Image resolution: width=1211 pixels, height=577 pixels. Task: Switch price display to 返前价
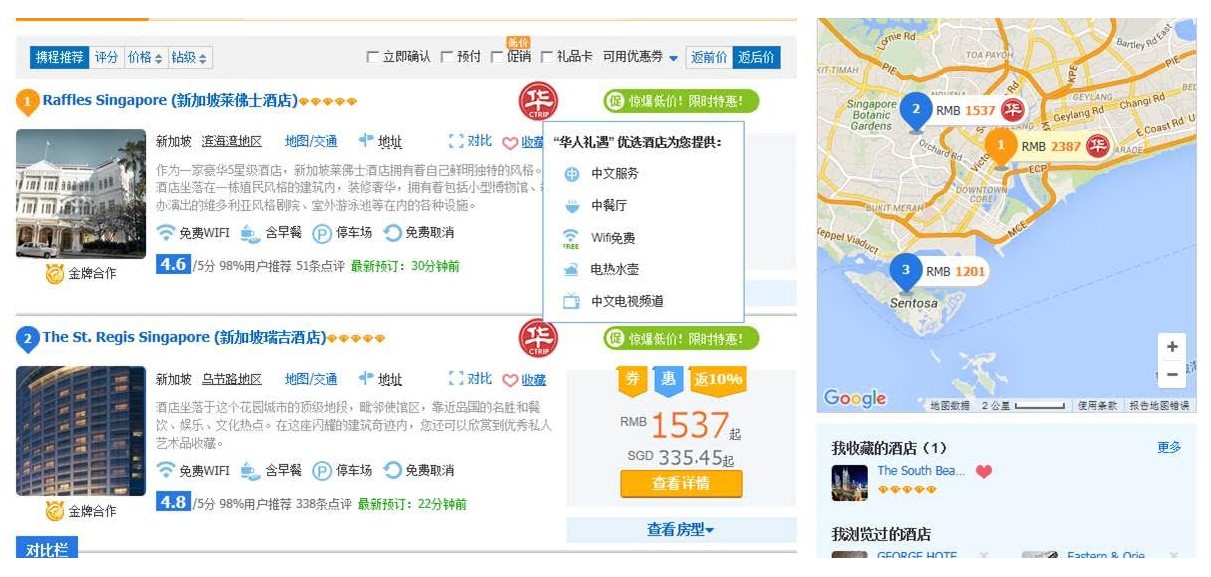pyautogui.click(x=709, y=58)
